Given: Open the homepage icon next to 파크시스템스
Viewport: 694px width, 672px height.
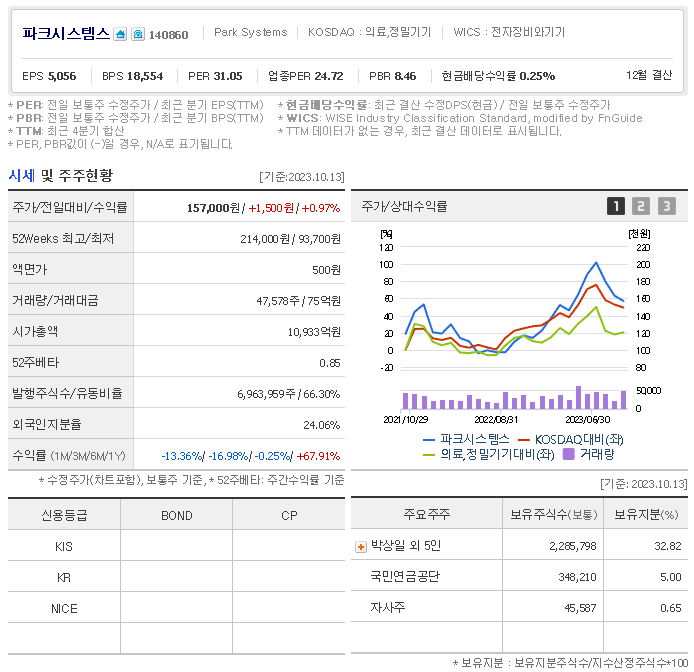Looking at the screenshot, I should (x=120, y=34).
